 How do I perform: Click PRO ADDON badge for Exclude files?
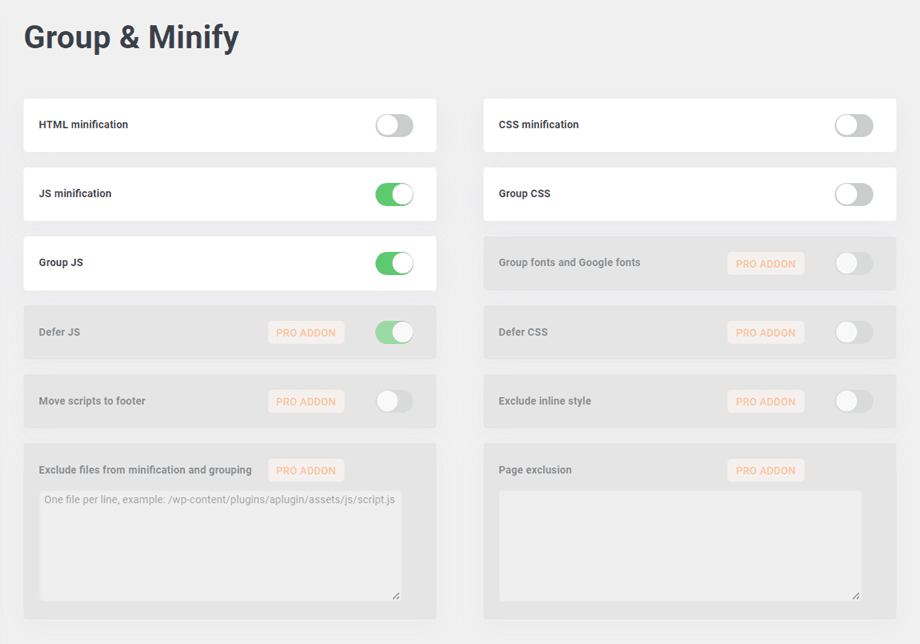coord(306,471)
